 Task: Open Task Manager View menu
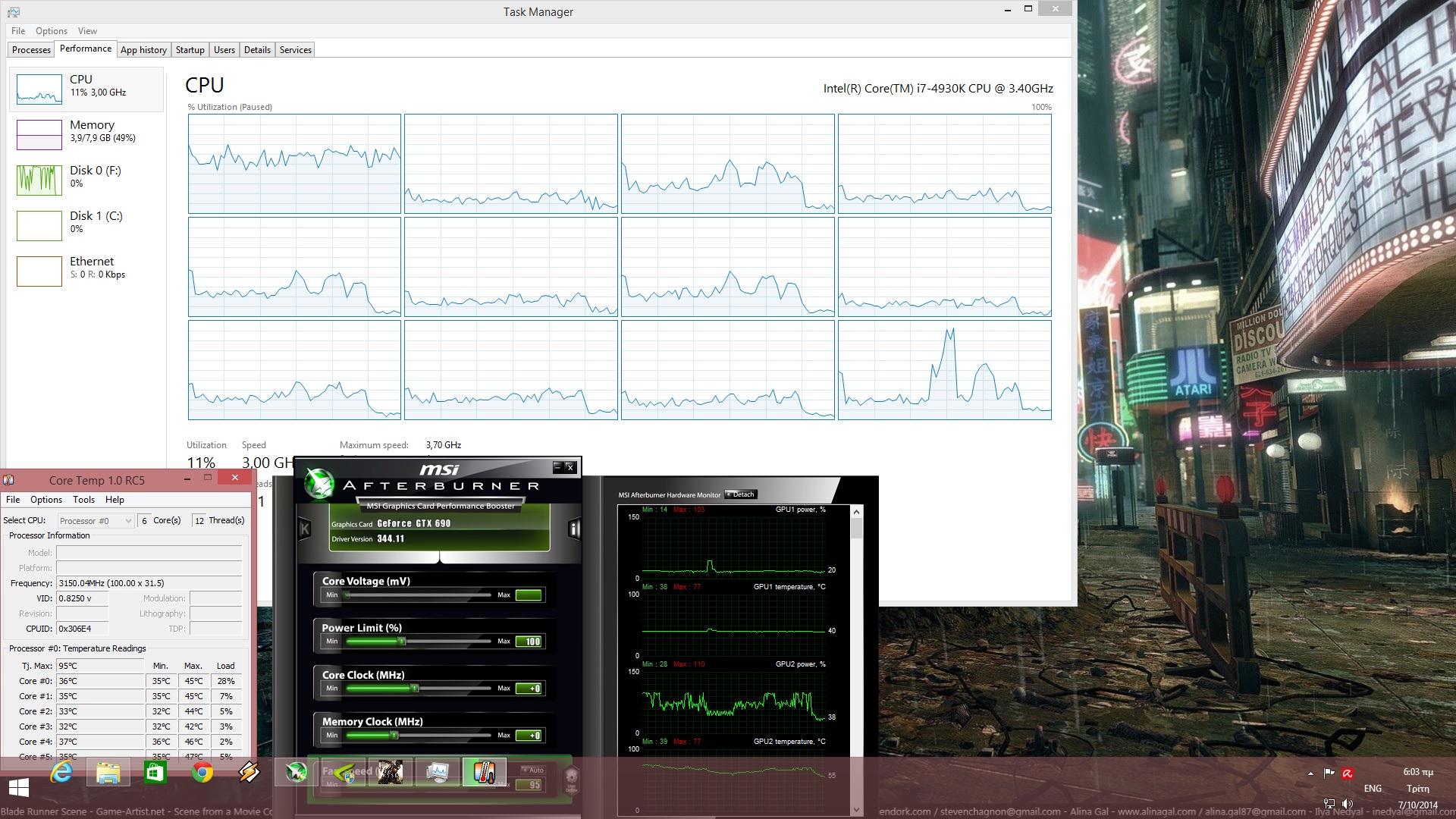pos(87,31)
